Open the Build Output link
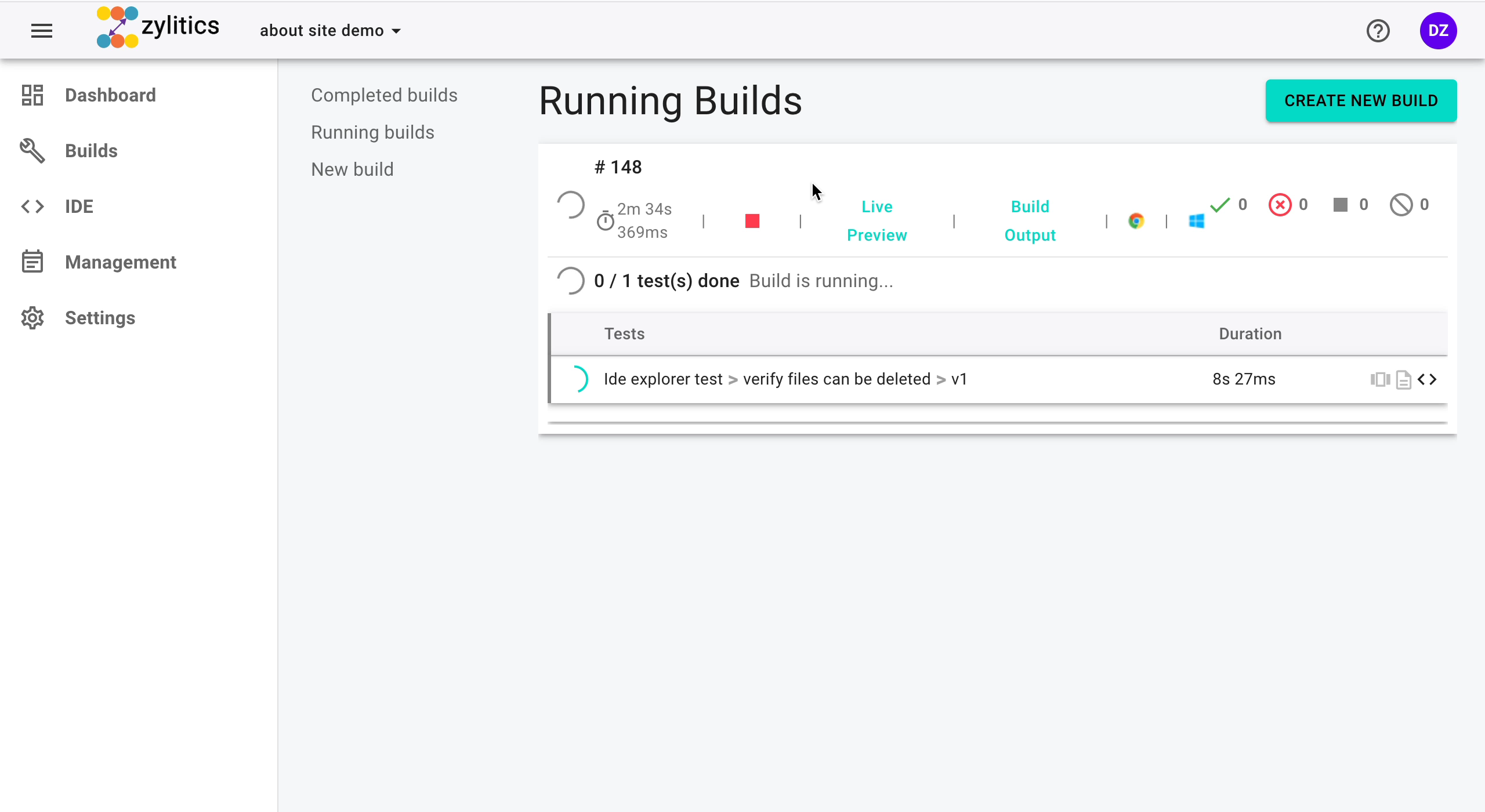Image resolution: width=1485 pixels, height=812 pixels. tap(1030, 221)
